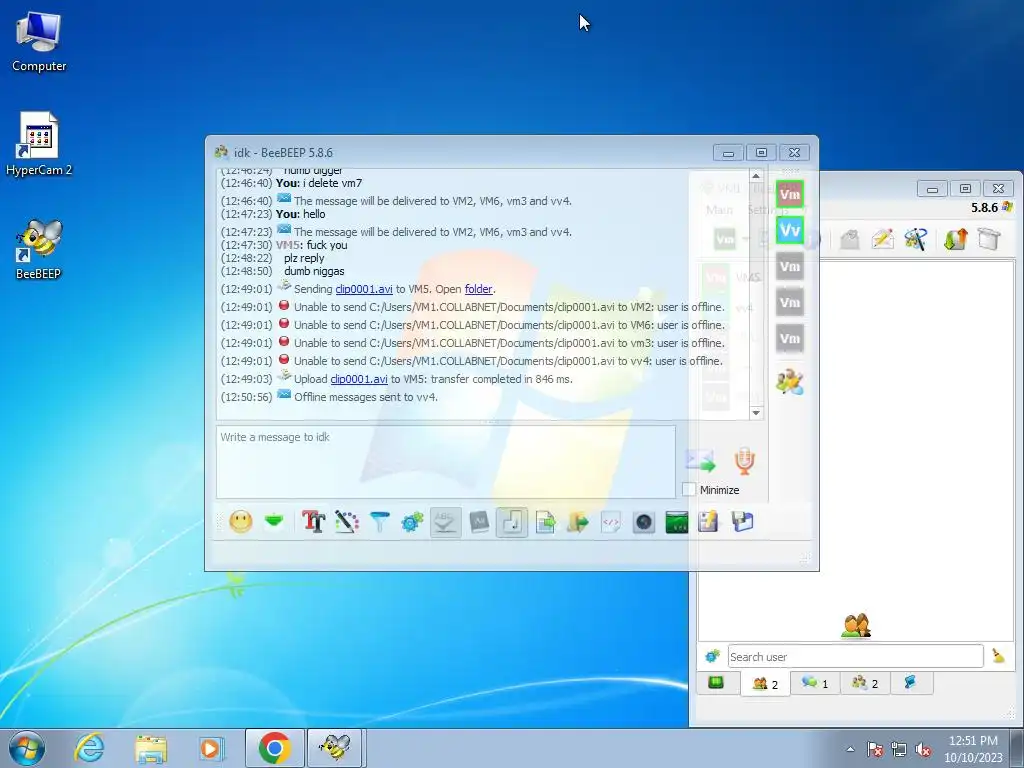
Task: Open the folder link in chat
Action: tap(479, 289)
